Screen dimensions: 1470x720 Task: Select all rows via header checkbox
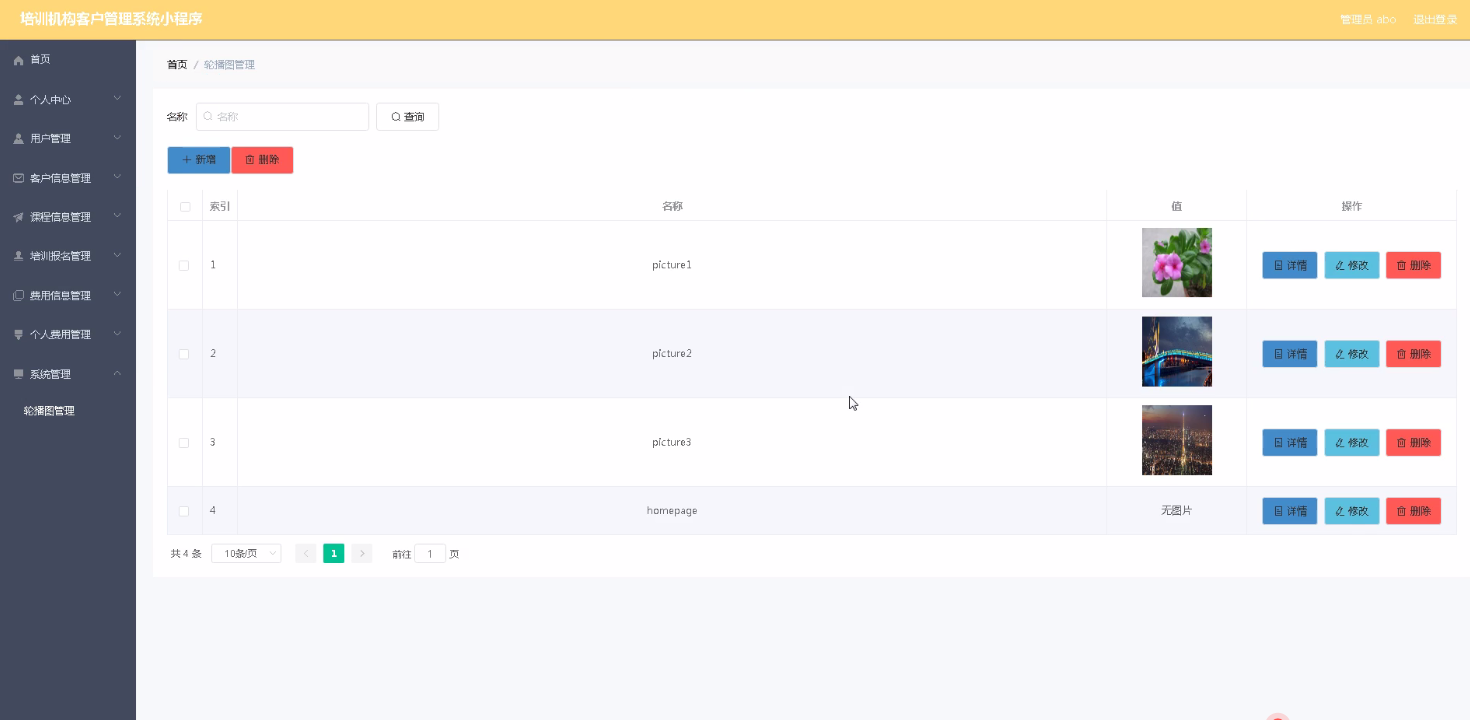pos(184,205)
